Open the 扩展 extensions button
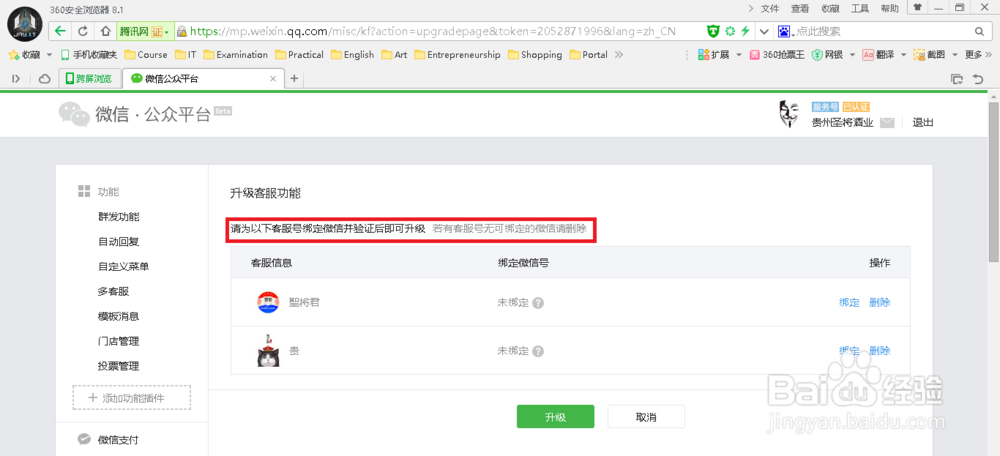The height and width of the screenshot is (456, 1000). click(714, 55)
